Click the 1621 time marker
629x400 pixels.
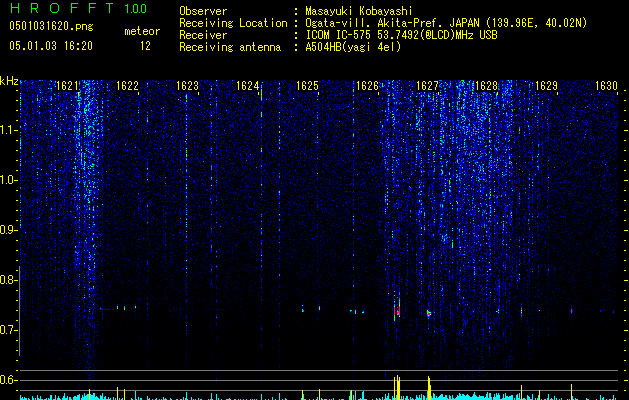[67, 86]
